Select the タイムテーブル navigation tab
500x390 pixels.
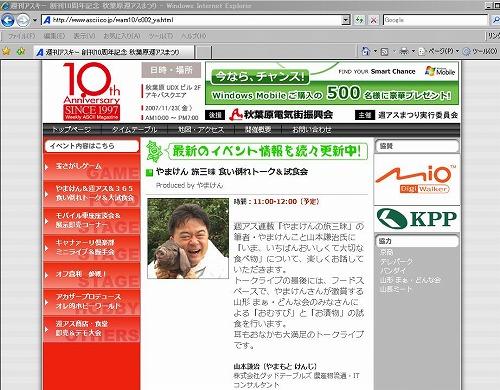134,130
